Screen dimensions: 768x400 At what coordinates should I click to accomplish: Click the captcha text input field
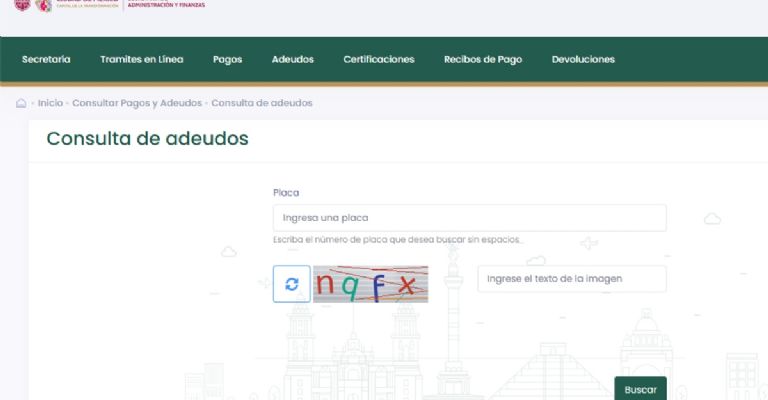[x=571, y=279]
